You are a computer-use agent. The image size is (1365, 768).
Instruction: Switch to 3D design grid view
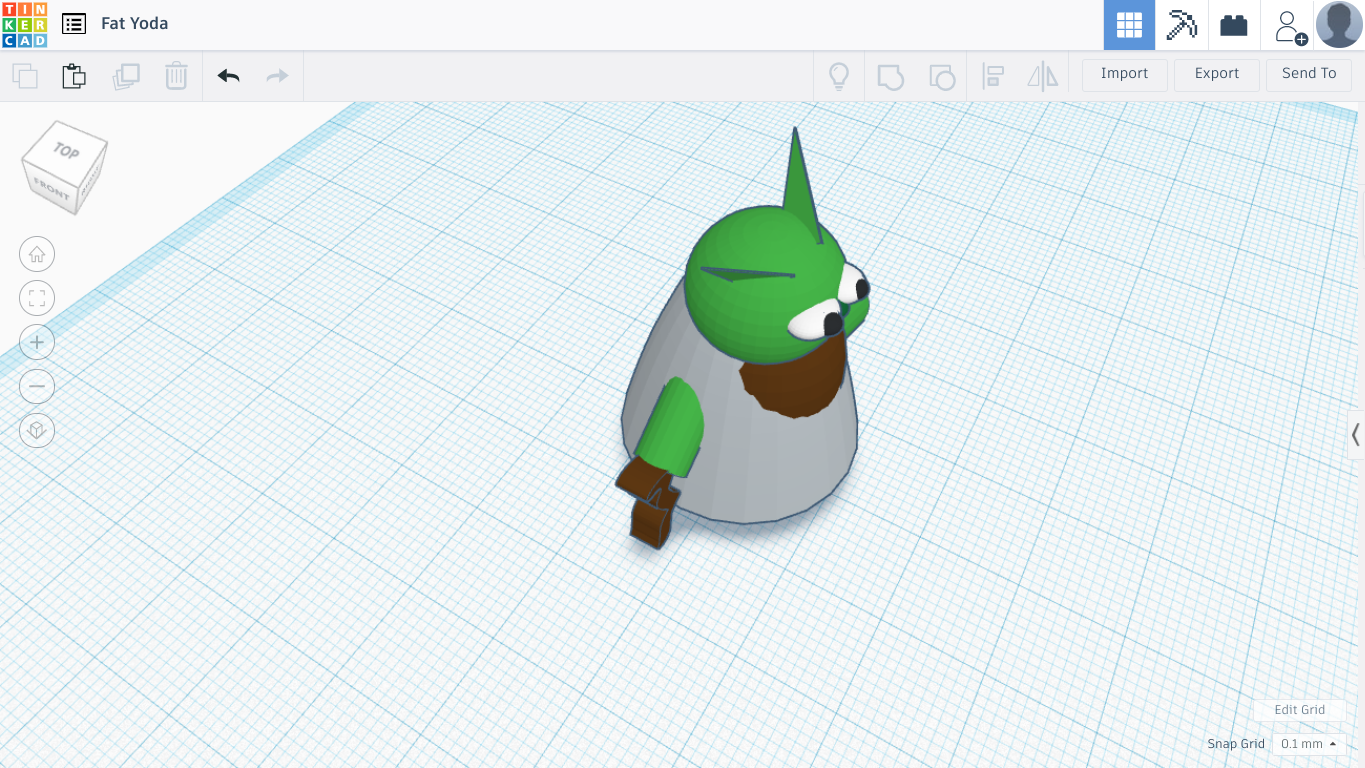point(1129,25)
